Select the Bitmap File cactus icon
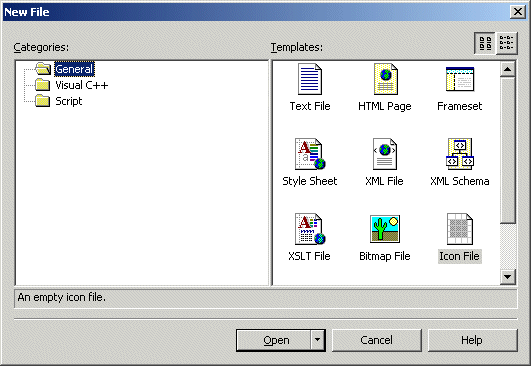531x366 pixels. click(x=385, y=229)
